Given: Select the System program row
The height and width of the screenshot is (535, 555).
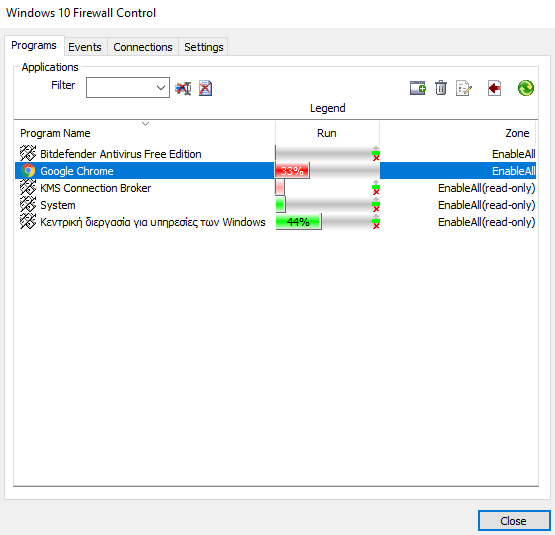Looking at the screenshot, I should point(275,205).
